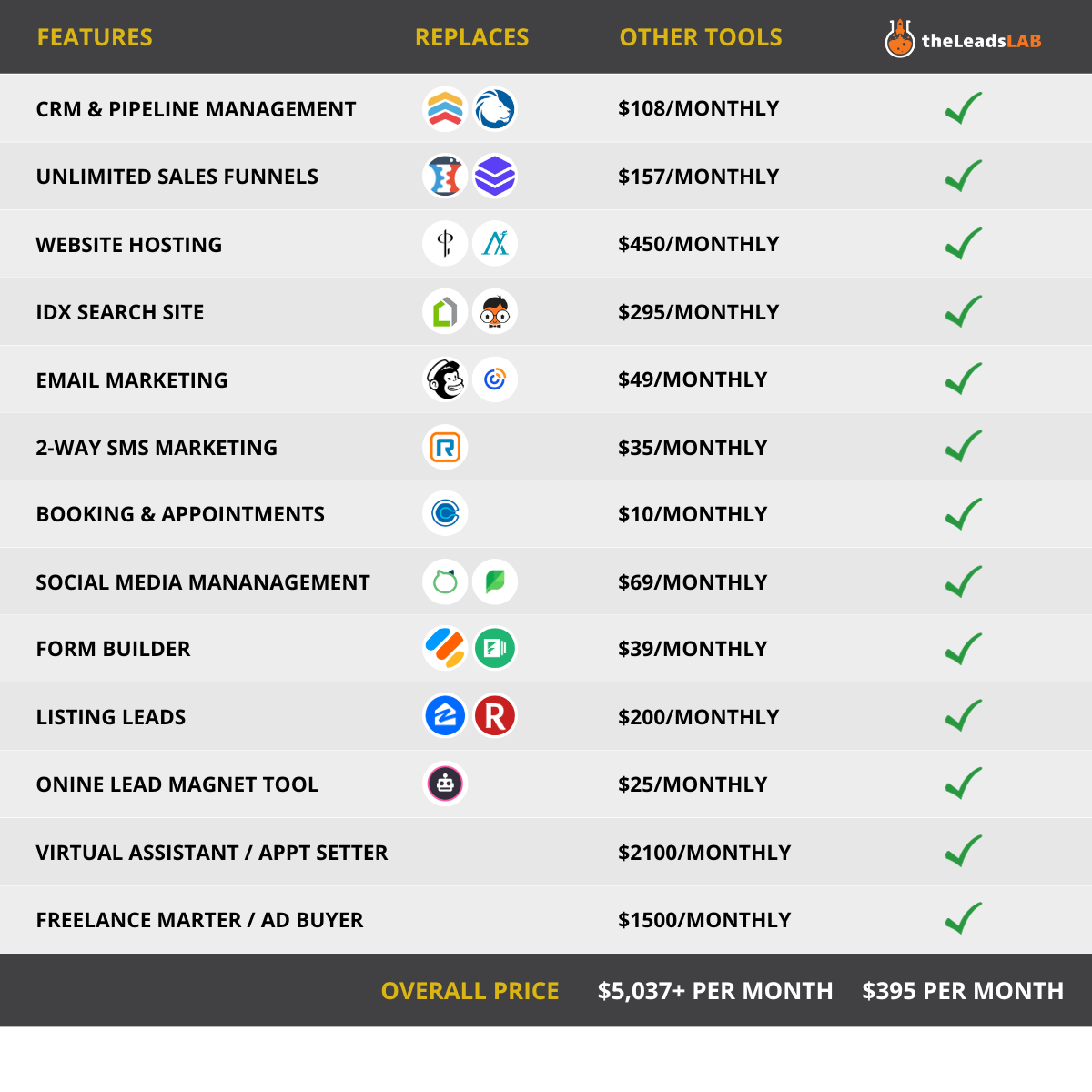
Task: Click the checkmark for Freelance Marter row
Action: (963, 919)
